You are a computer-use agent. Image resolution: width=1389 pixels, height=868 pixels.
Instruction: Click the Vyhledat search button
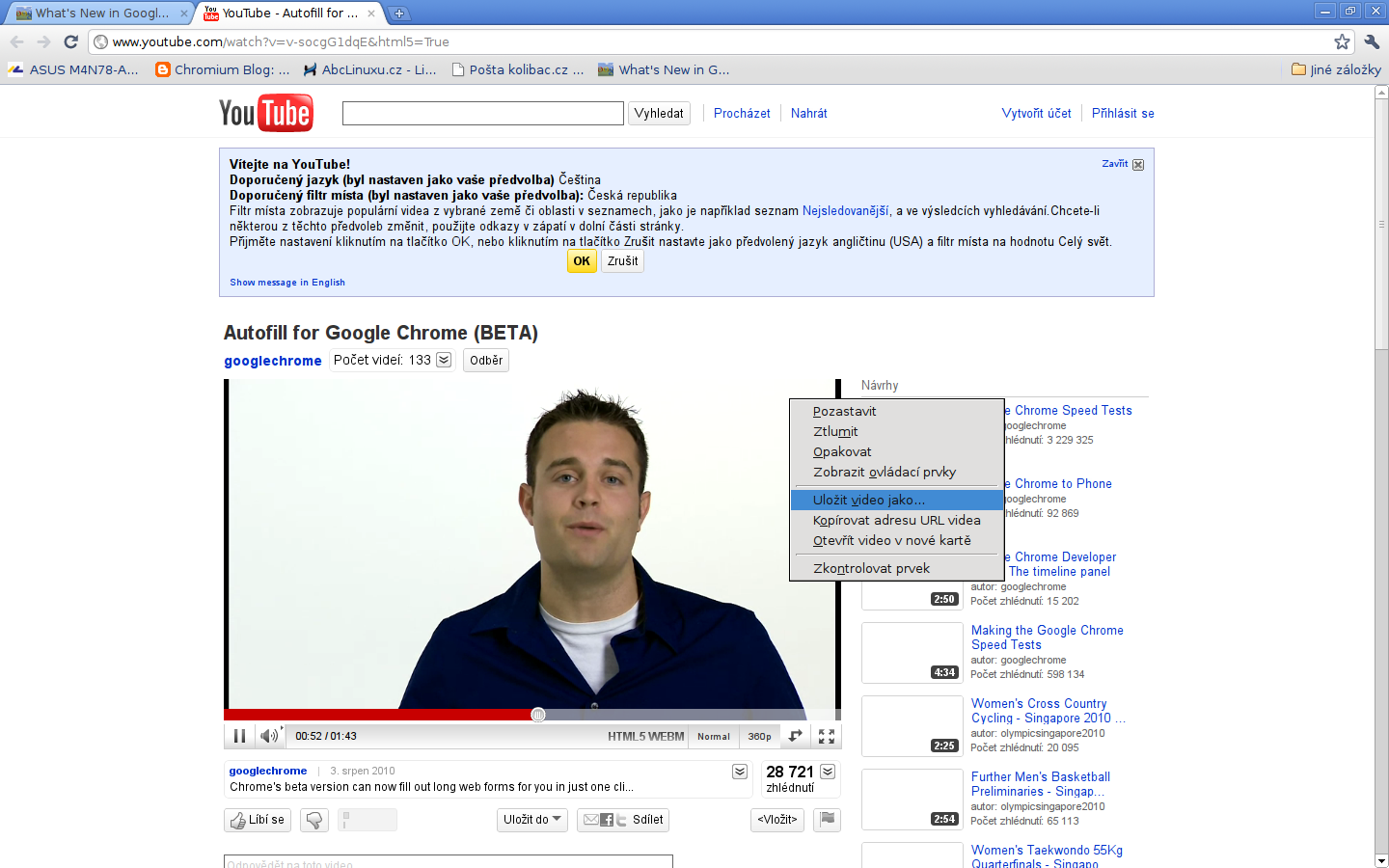(x=659, y=113)
